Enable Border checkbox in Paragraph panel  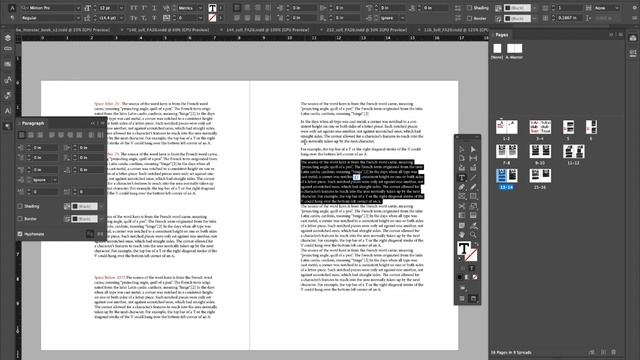(x=20, y=219)
